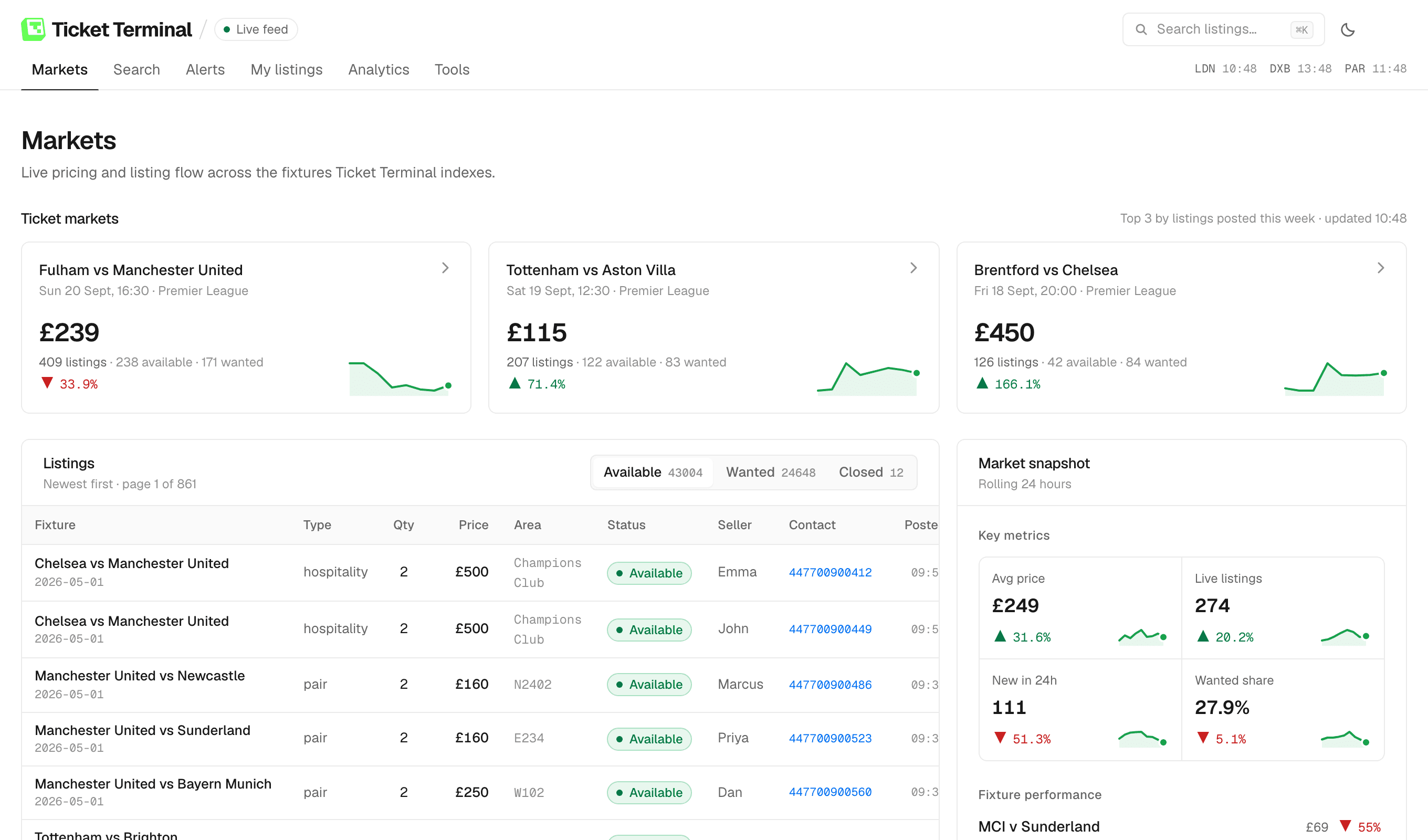Click MCI v Sunderland fixture performance row
Screen dimensions: 1428x840
click(x=1181, y=826)
